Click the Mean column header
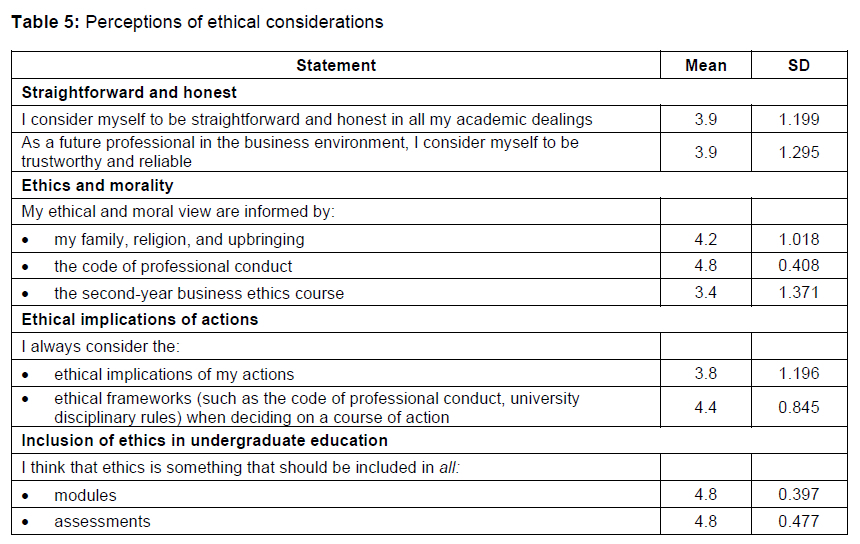 (x=706, y=66)
